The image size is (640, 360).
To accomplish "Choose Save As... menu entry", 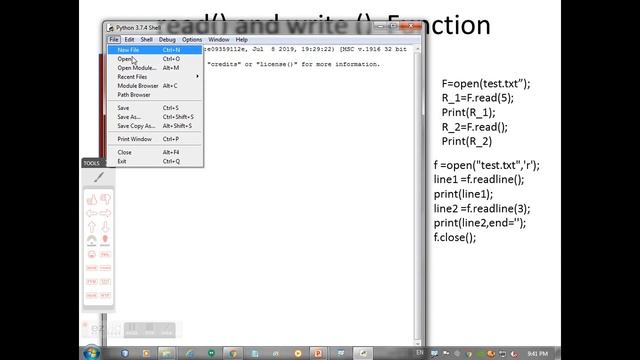I will click(x=155, y=117).
